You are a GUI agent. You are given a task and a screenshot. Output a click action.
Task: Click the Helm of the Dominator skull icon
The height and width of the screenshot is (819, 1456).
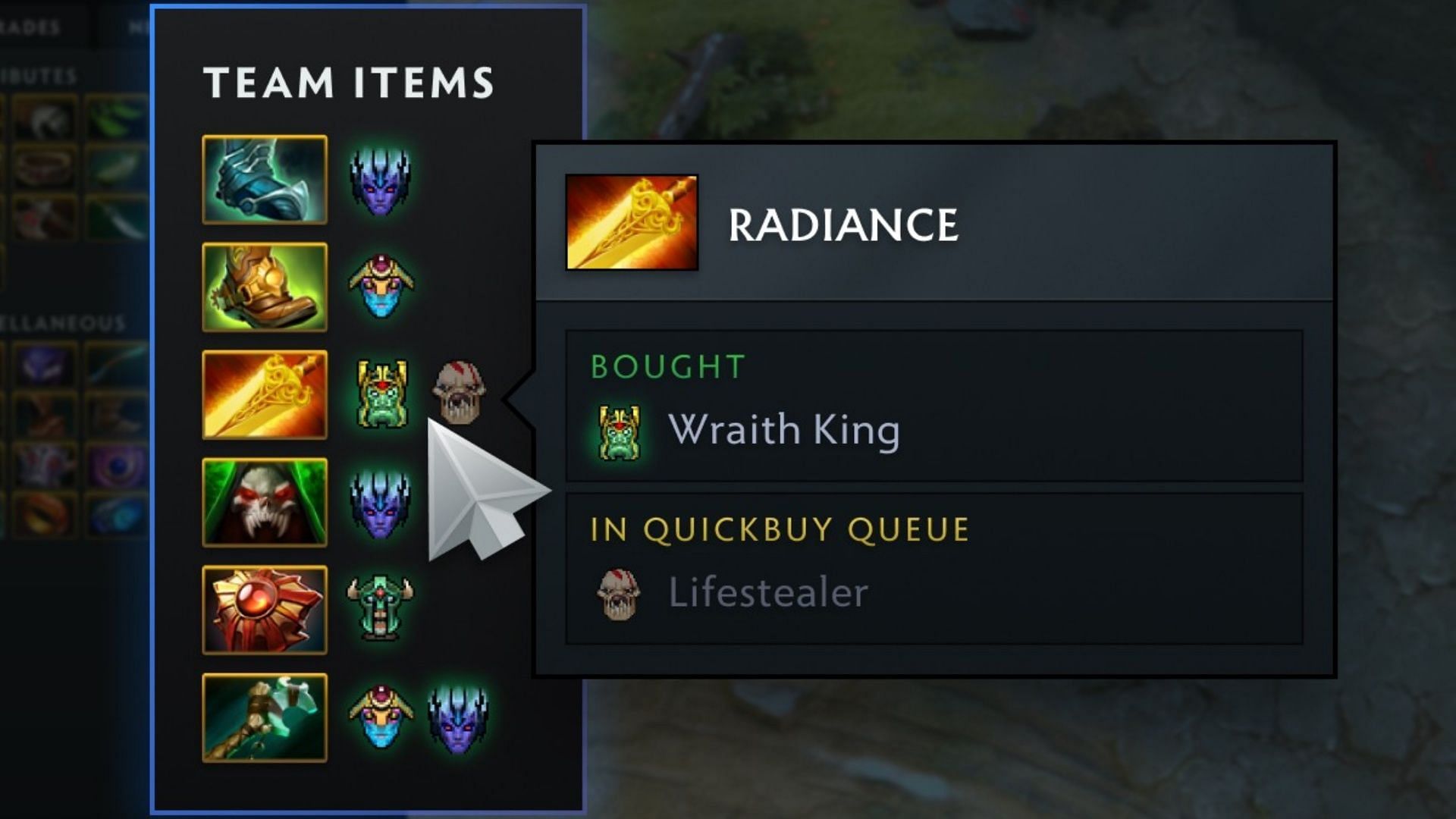(265, 503)
